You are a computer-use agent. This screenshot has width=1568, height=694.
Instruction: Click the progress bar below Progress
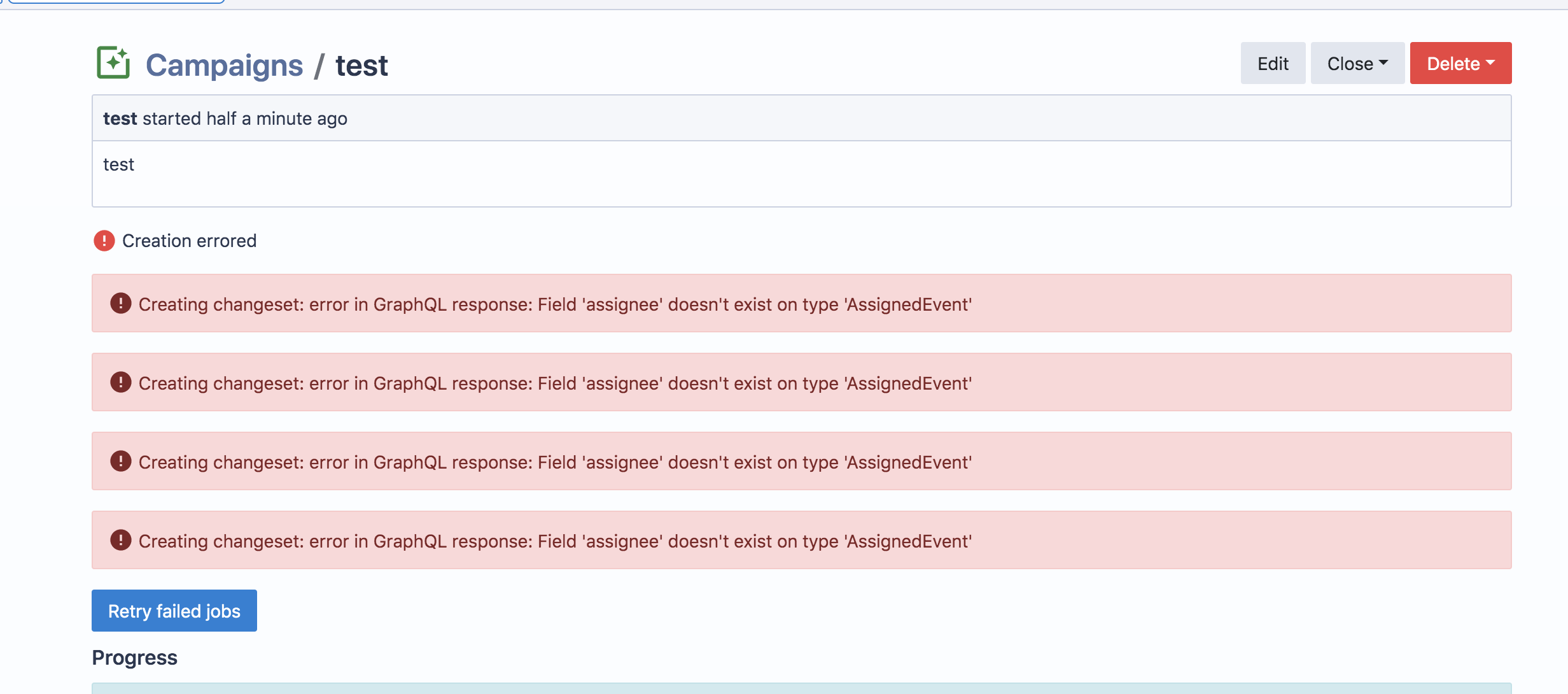(801, 688)
